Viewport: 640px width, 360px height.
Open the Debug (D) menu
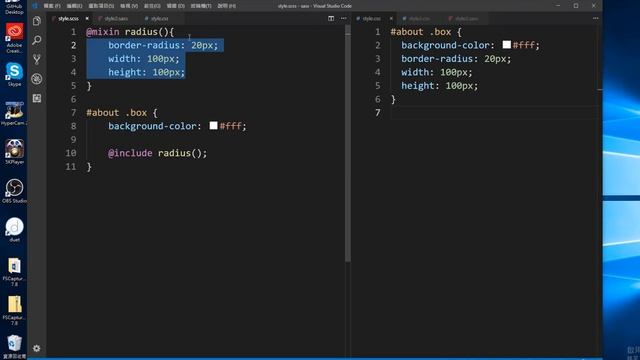point(176,6)
